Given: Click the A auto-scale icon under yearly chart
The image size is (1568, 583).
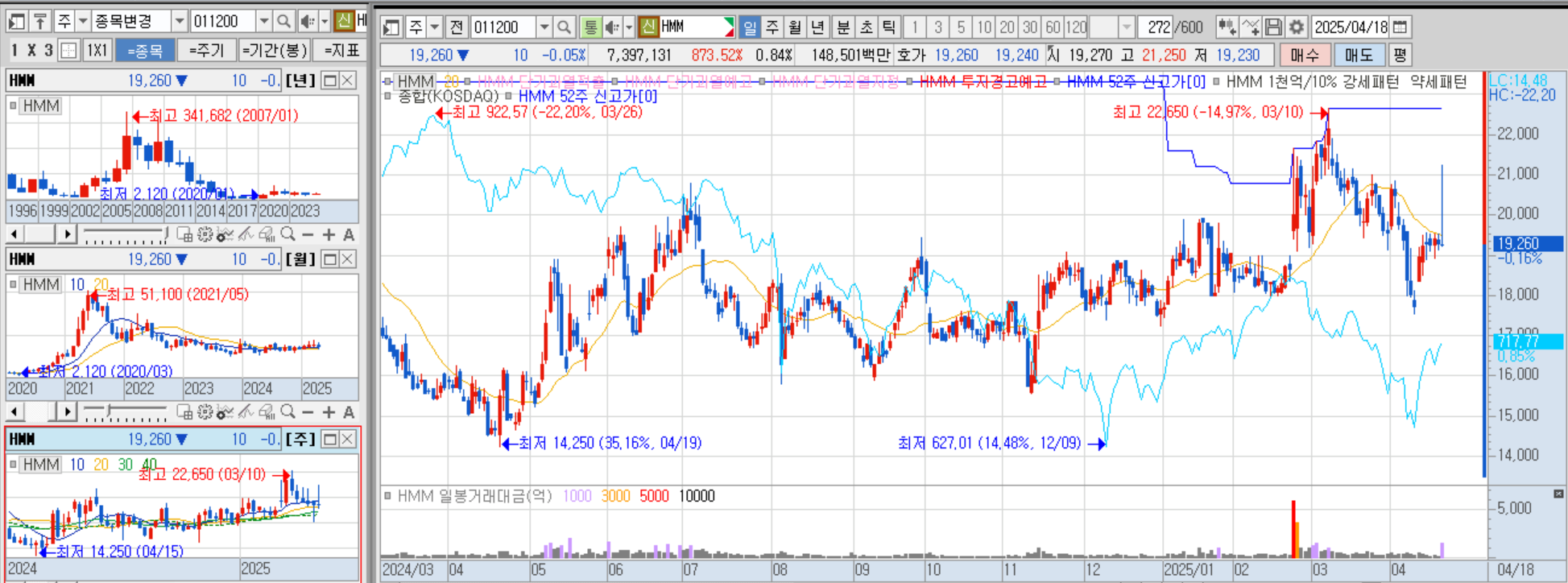Looking at the screenshot, I should (x=349, y=234).
